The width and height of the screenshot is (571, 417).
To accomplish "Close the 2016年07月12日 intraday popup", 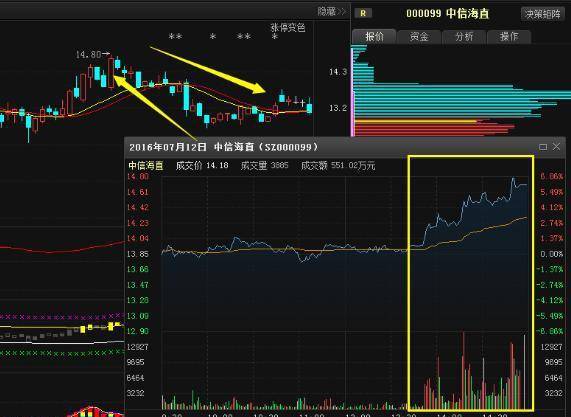I will (x=556, y=146).
